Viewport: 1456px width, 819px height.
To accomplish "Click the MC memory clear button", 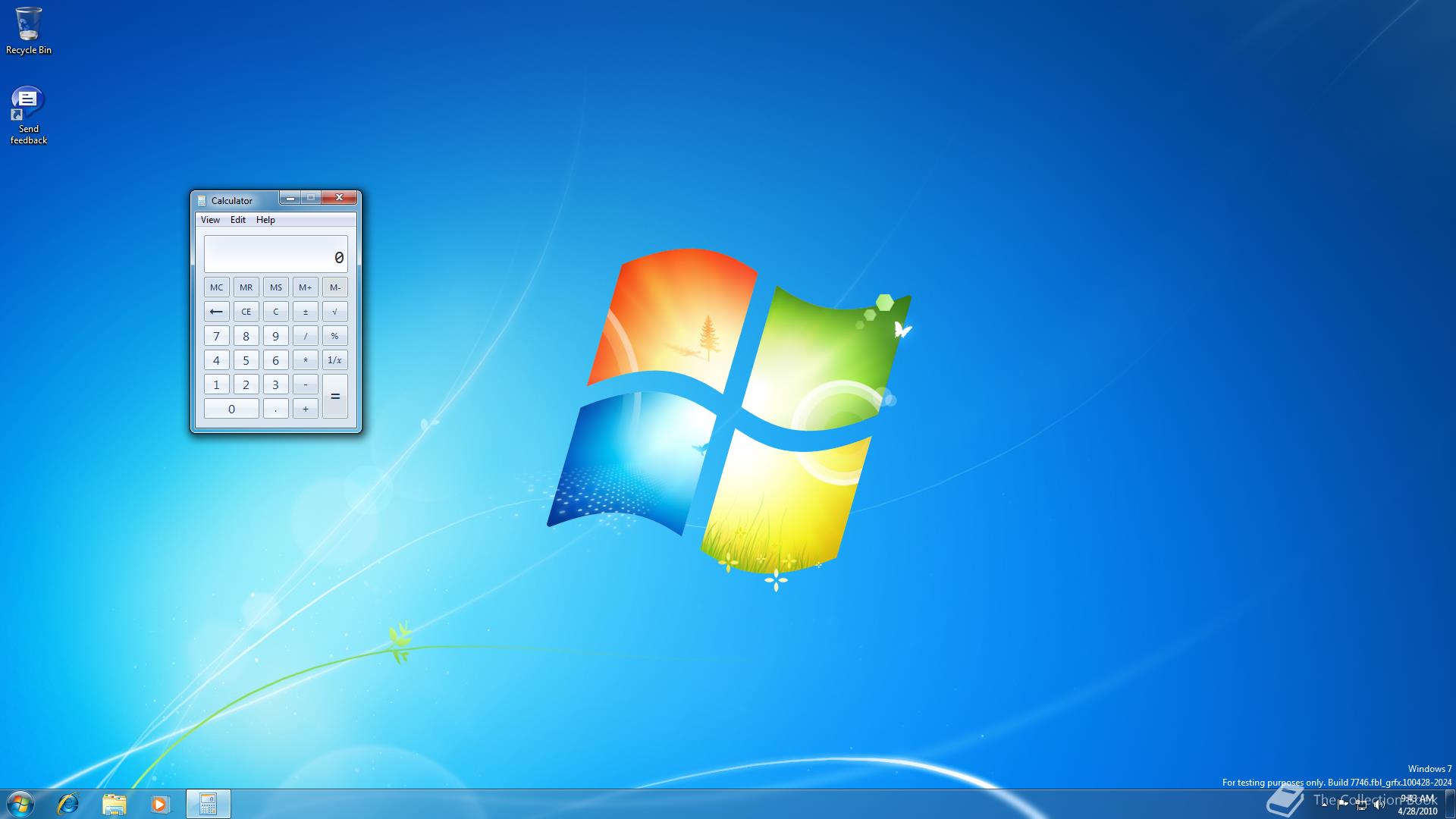I will [x=216, y=287].
